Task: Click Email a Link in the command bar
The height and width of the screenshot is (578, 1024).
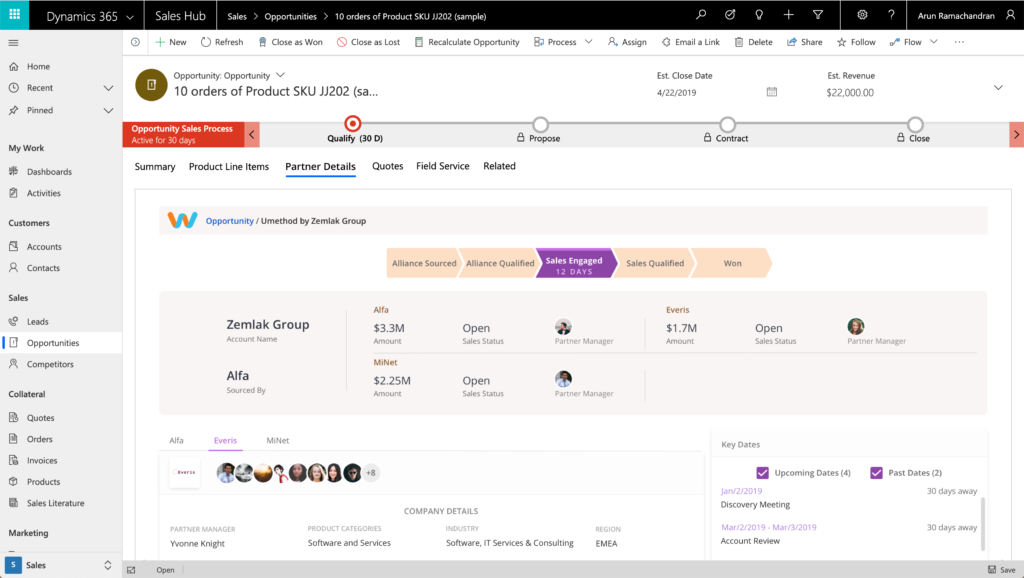Action: [689, 42]
